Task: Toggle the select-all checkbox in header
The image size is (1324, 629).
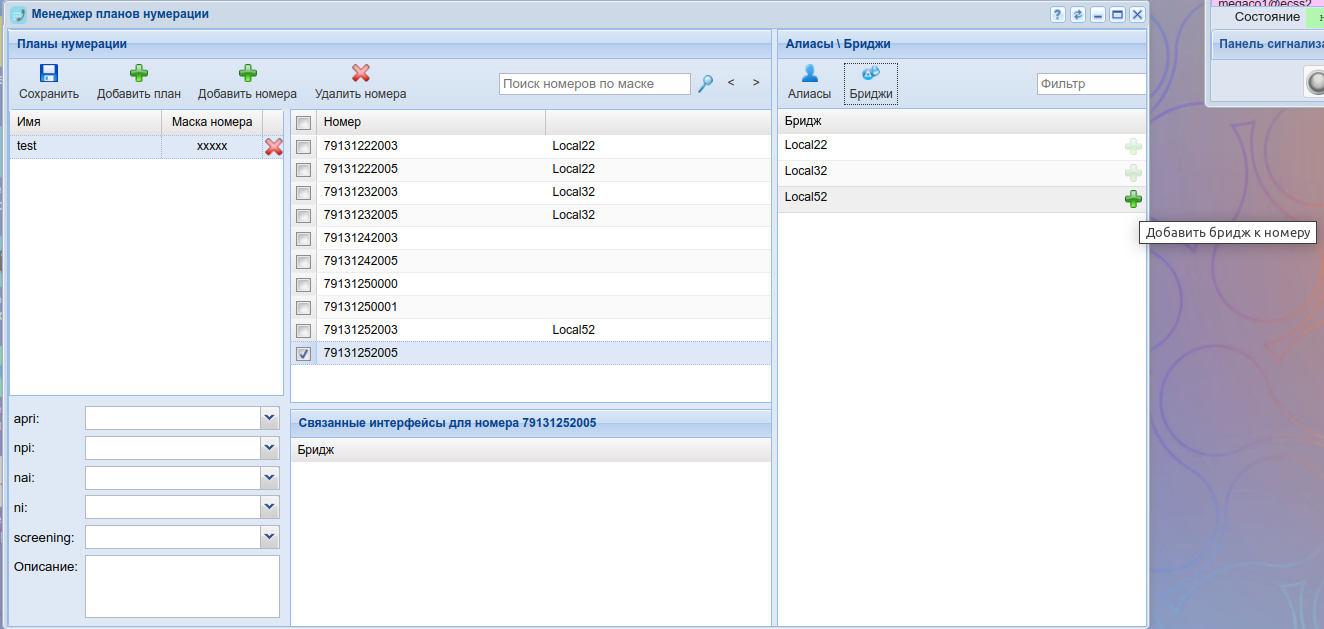Action: coord(304,123)
